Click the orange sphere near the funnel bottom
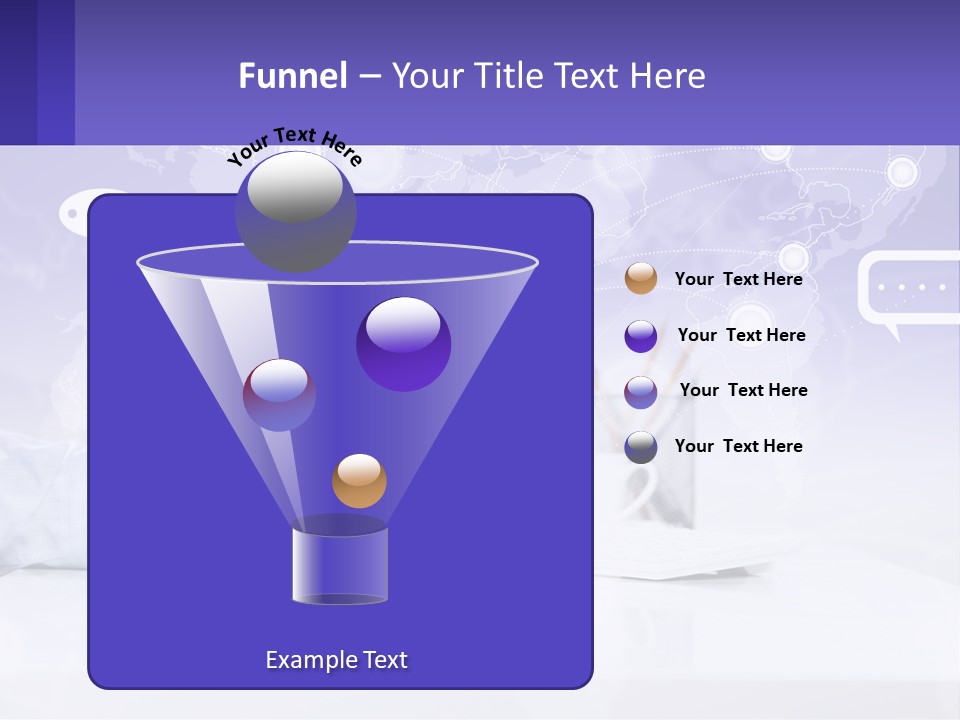 [359, 481]
